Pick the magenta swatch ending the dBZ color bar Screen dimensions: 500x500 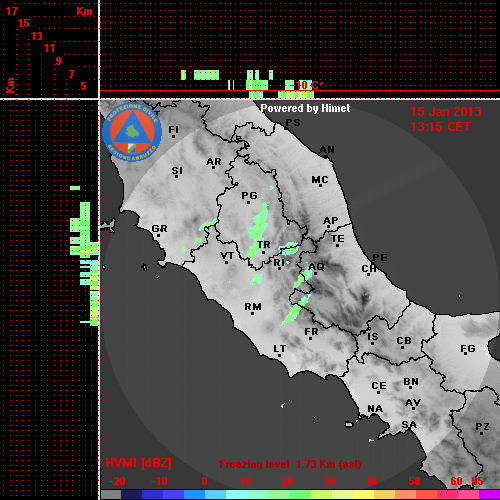pos(490,495)
